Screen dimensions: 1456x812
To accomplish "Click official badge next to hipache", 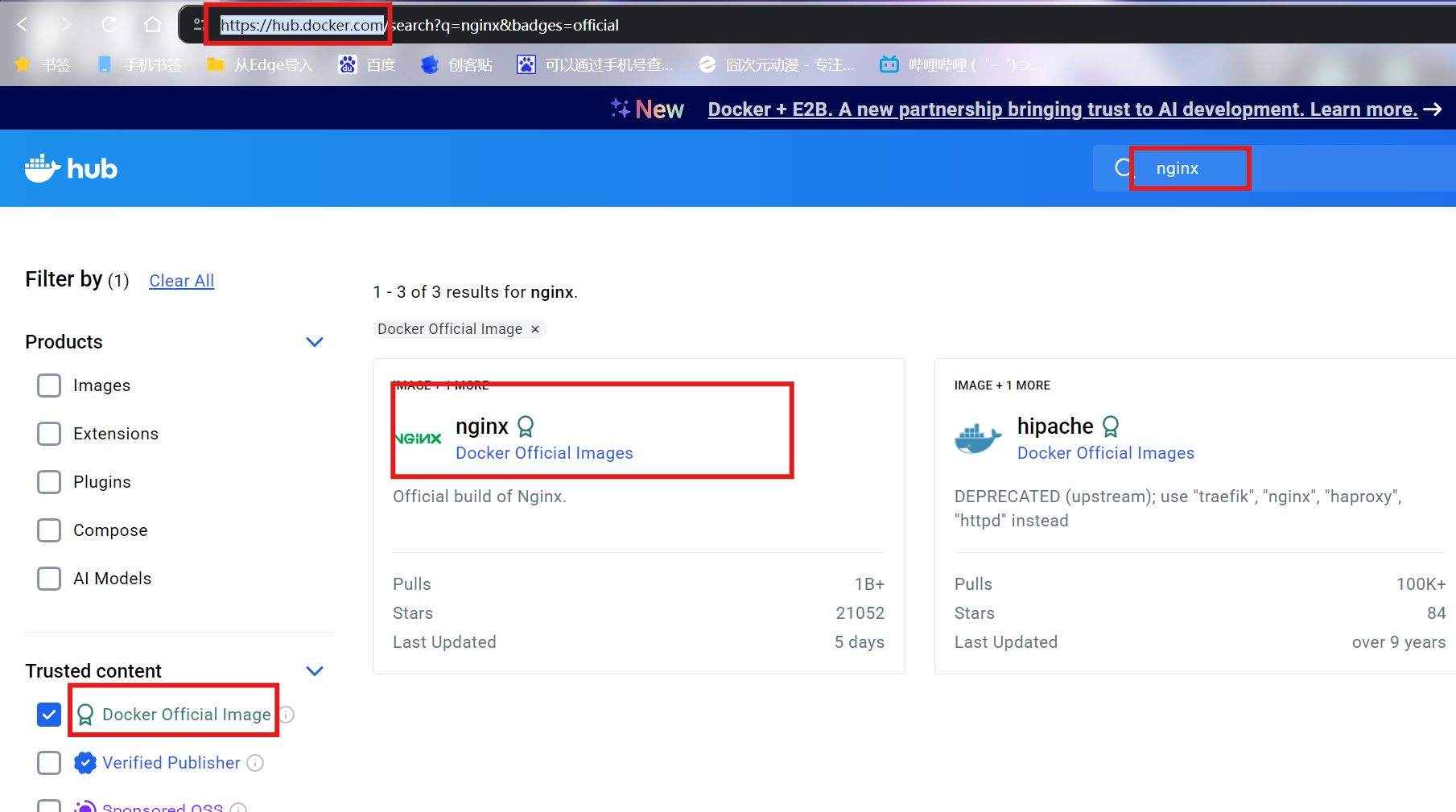I will (1111, 427).
